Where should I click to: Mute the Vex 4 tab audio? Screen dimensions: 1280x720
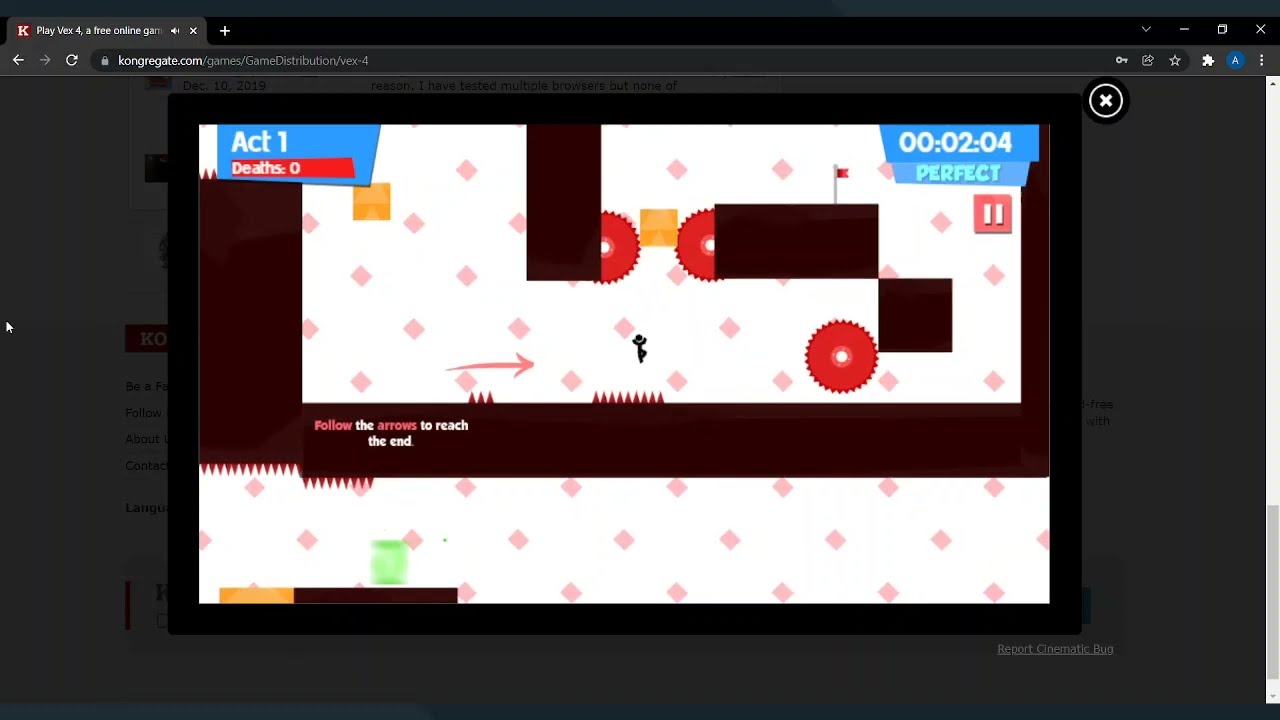tap(175, 31)
